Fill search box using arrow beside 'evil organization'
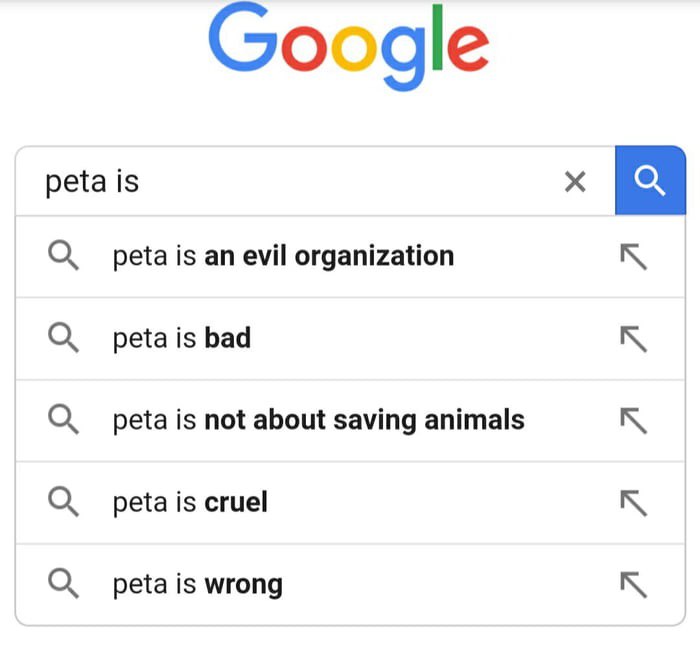The width and height of the screenshot is (700, 668). (633, 257)
